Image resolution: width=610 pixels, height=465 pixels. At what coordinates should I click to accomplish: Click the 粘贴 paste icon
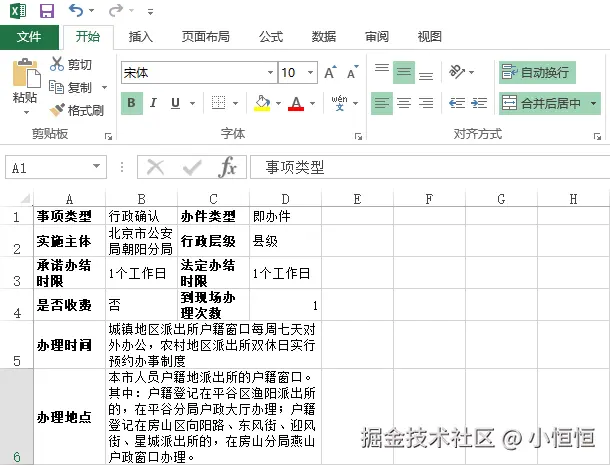point(26,73)
